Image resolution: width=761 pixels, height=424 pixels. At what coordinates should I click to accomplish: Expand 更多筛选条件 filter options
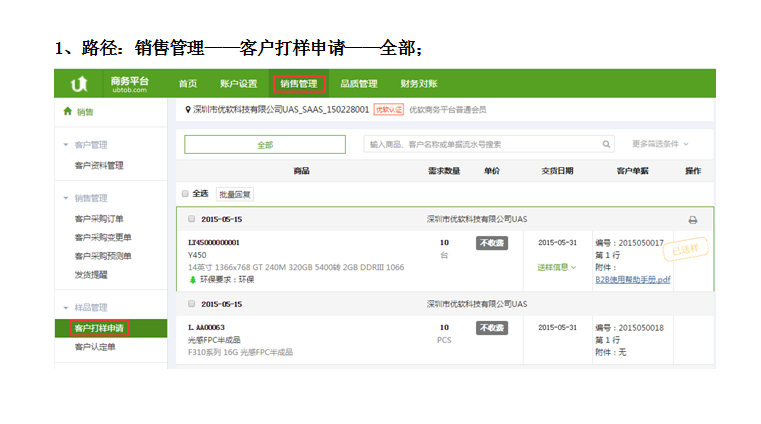(x=660, y=144)
